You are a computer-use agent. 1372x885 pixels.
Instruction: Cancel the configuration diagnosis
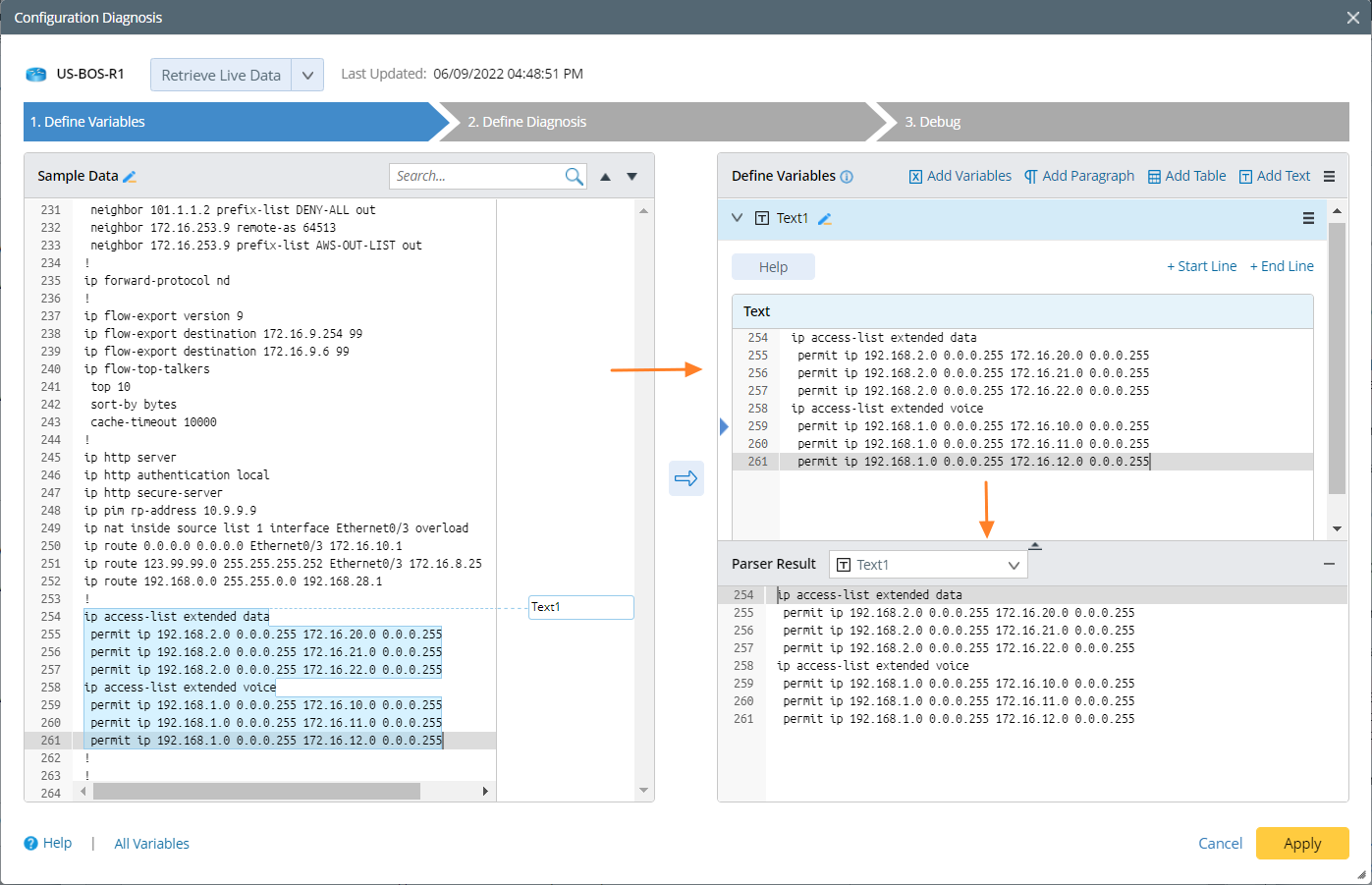tap(1220, 844)
